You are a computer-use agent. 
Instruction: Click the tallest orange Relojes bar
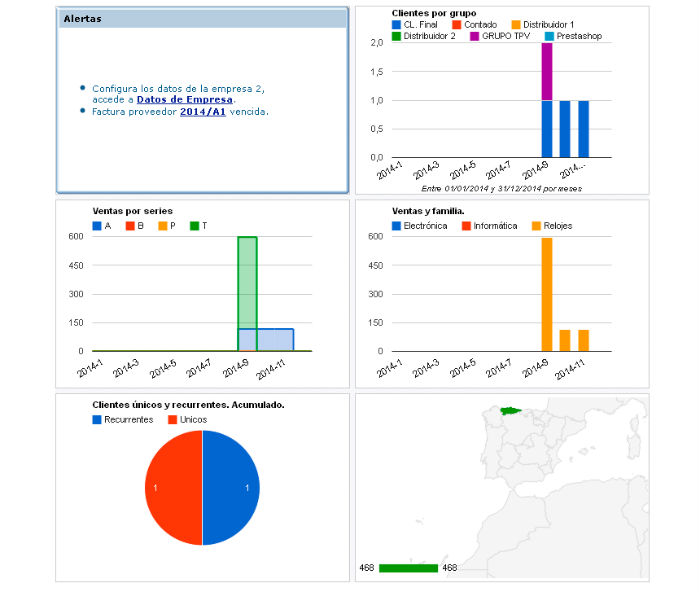(547, 294)
